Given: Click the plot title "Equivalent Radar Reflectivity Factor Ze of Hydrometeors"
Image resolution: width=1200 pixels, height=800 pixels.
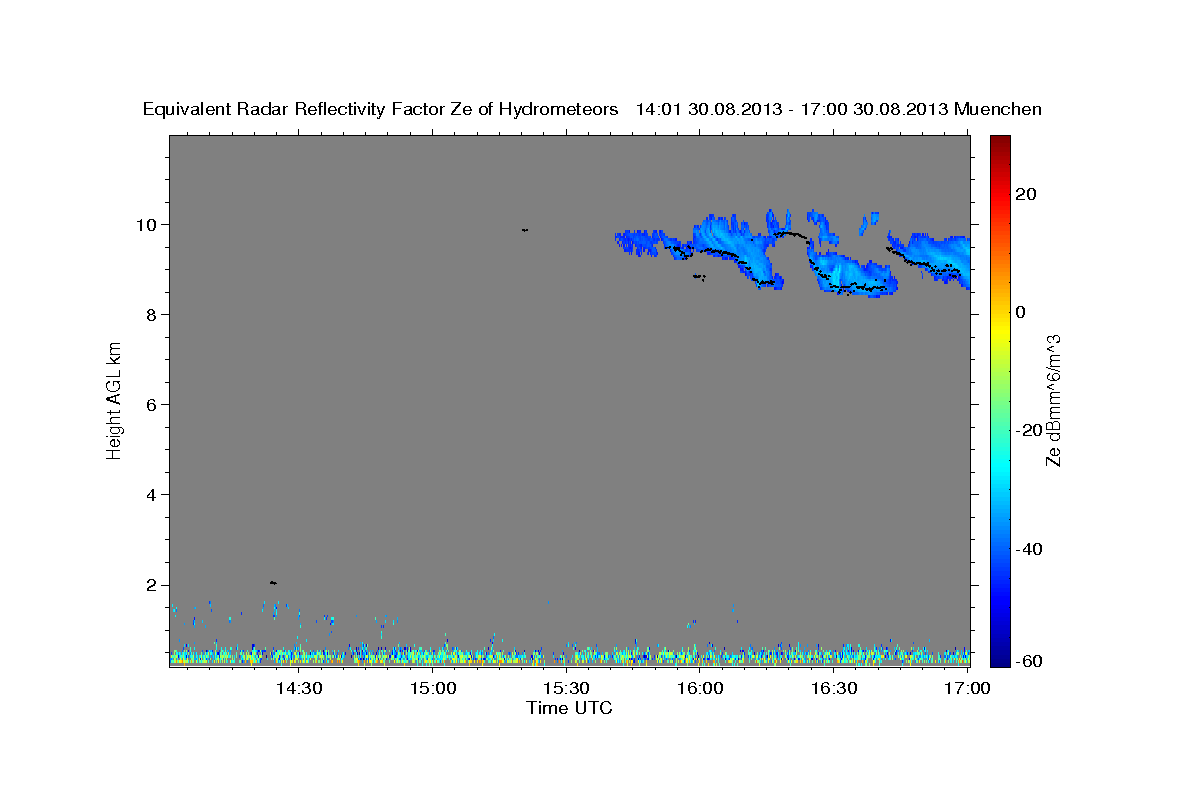Looking at the screenshot, I should point(381,110).
